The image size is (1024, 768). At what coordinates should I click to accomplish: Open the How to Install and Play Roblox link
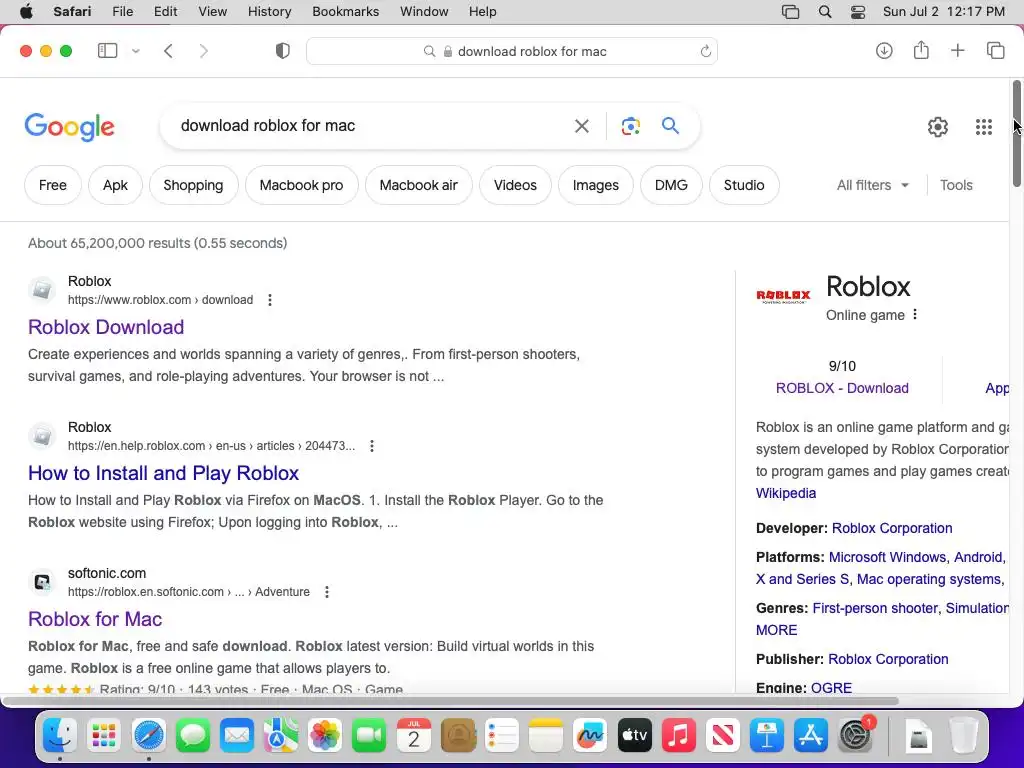tap(163, 473)
